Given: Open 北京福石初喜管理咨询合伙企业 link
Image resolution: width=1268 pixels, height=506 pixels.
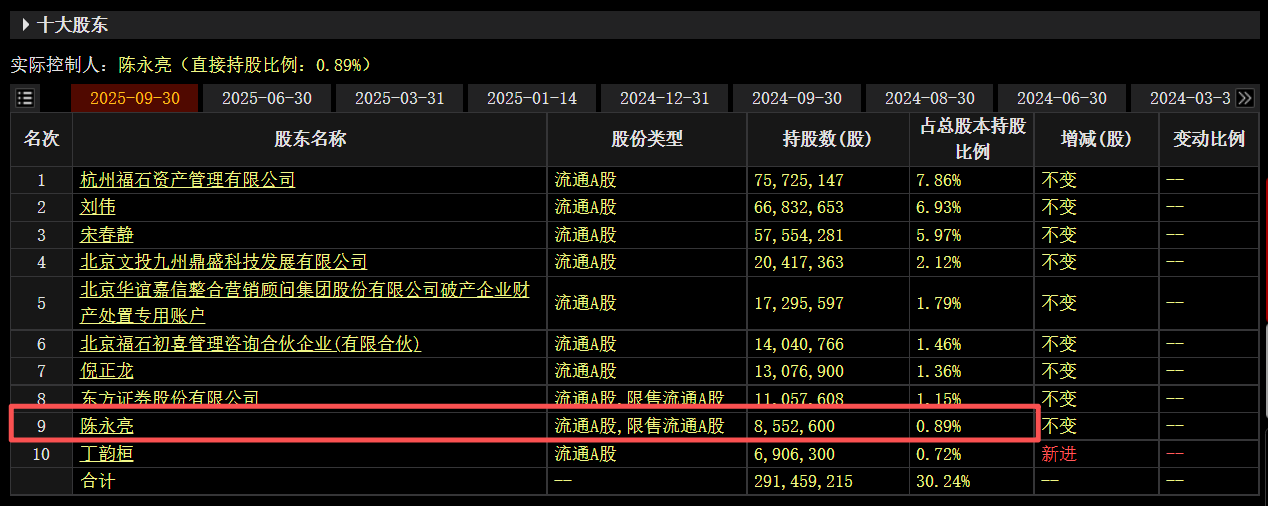Looking at the screenshot, I should 250,344.
